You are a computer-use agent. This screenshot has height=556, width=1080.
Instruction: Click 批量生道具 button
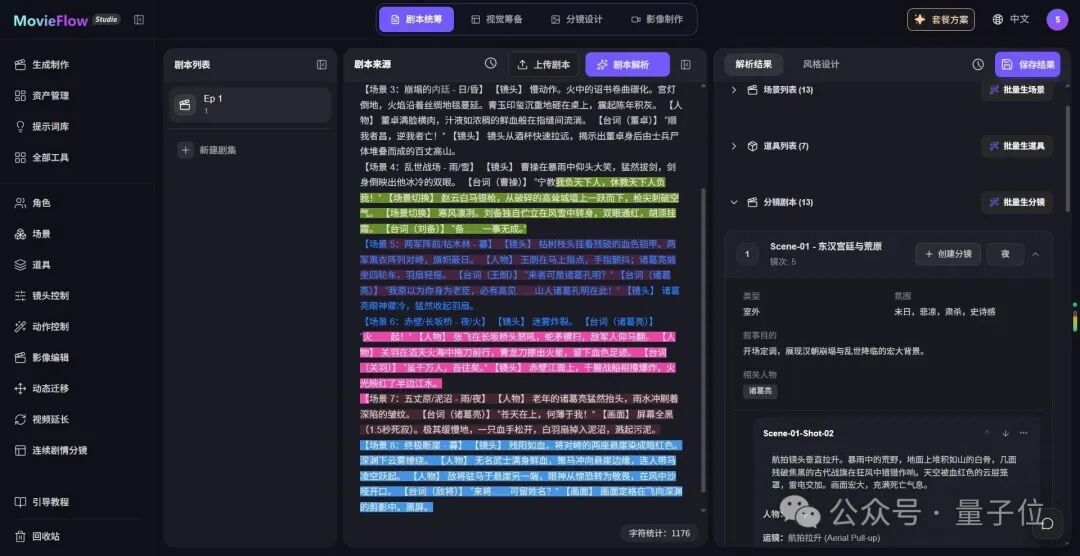click(x=1017, y=146)
